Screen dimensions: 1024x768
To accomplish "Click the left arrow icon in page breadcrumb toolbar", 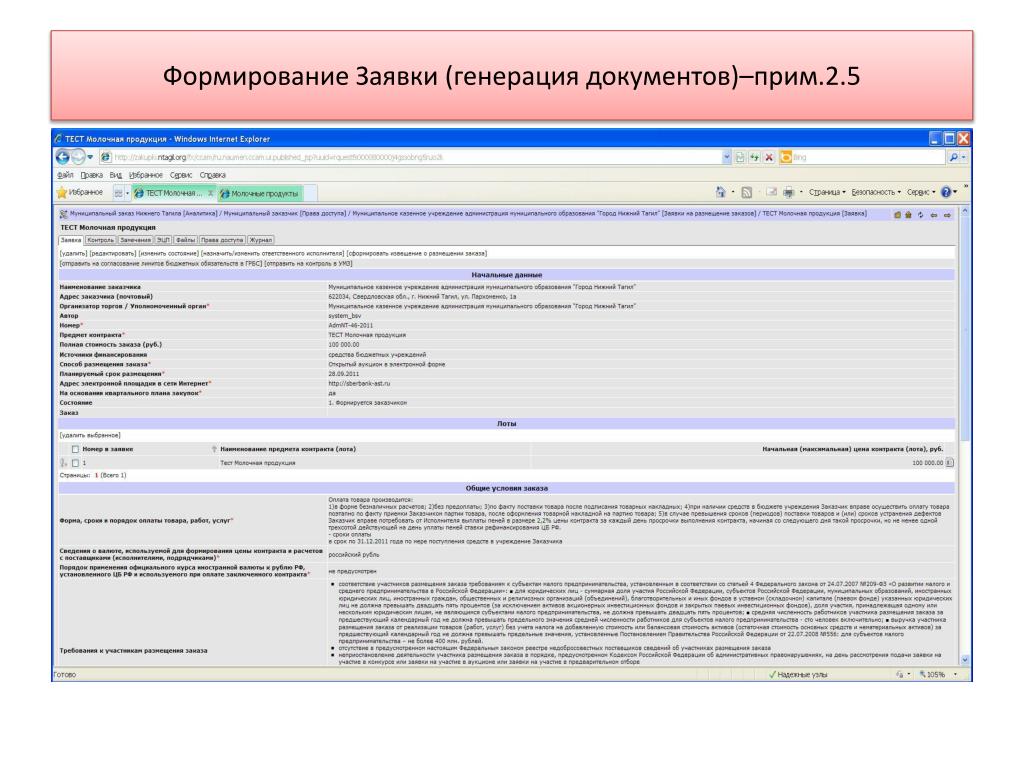I will (934, 215).
